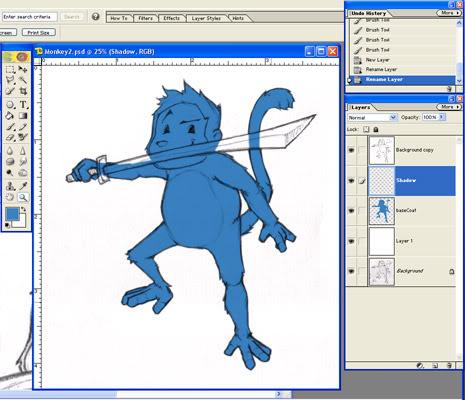
Task: Hide the Shadow layer
Action: (351, 181)
